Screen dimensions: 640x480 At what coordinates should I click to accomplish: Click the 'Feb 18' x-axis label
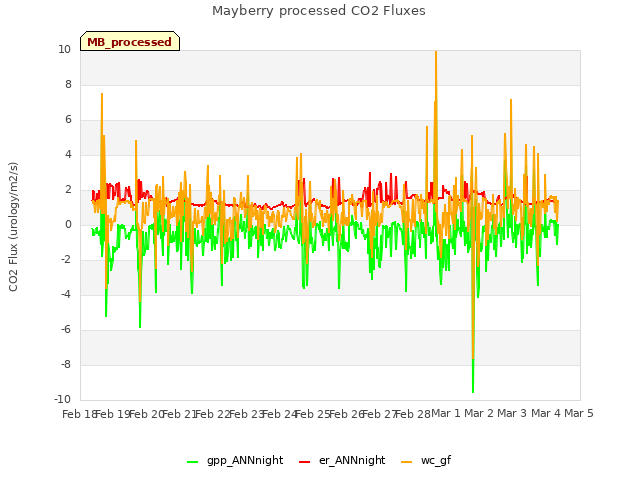[x=79, y=414]
